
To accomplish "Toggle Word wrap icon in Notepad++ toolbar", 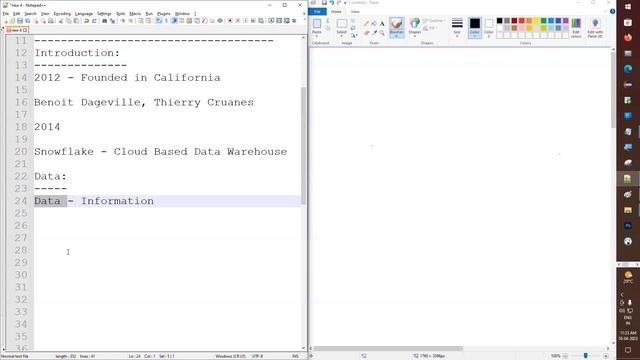I will [158, 21].
